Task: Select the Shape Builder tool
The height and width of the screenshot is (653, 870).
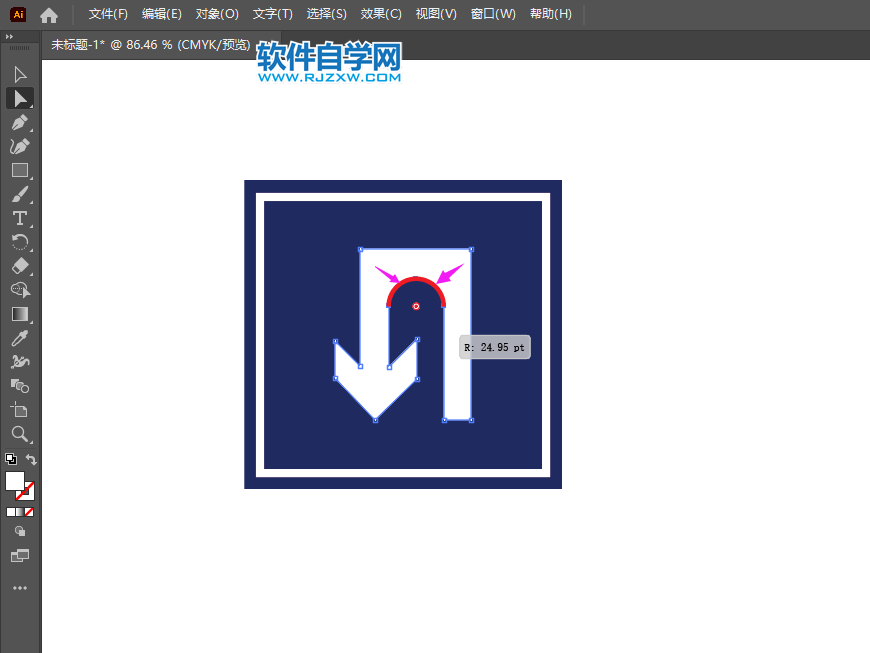Action: [x=20, y=290]
